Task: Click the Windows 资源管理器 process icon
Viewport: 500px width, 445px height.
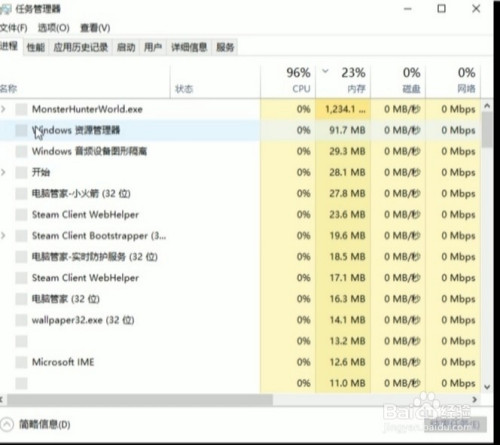Action: point(21,130)
